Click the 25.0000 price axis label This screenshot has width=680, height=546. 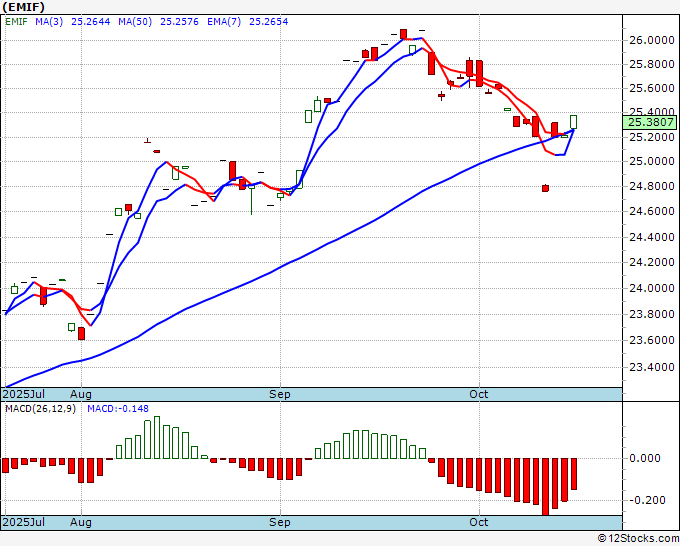pos(652,161)
